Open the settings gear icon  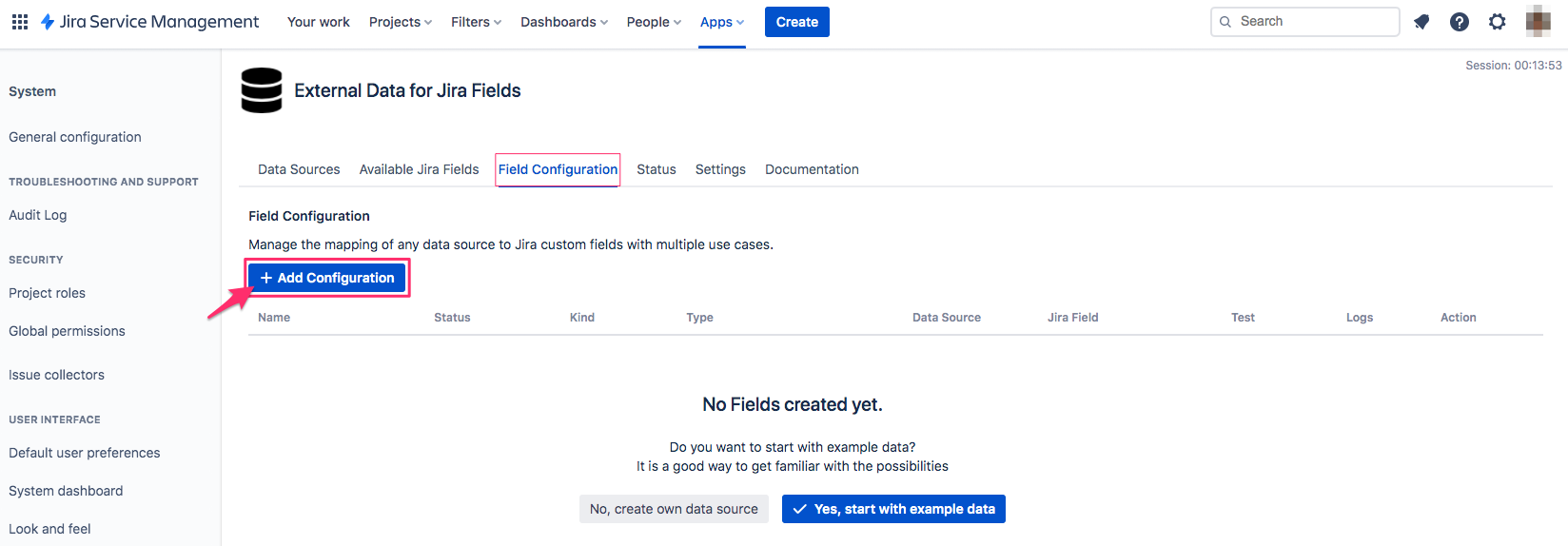click(x=1498, y=22)
